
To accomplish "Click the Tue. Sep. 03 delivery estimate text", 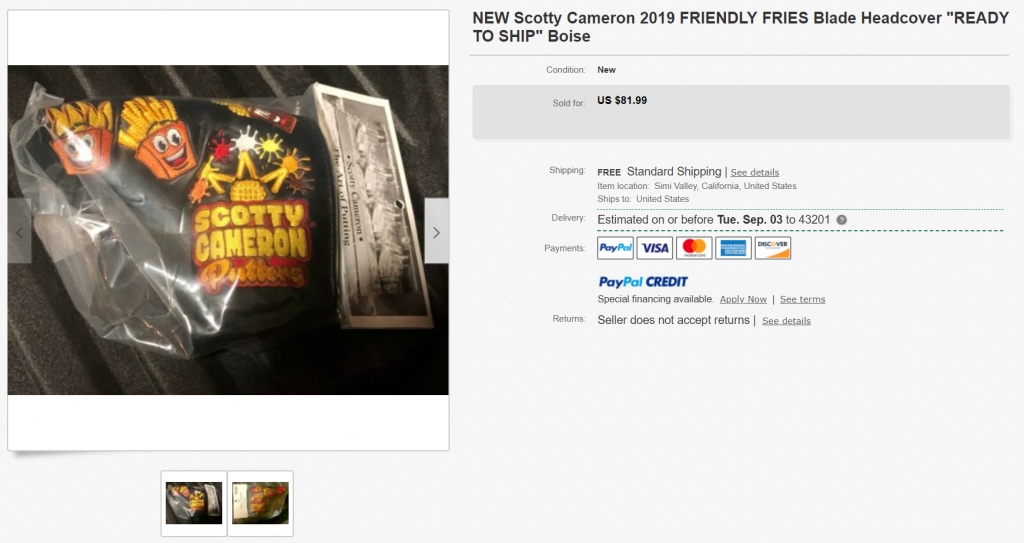I will [x=749, y=220].
